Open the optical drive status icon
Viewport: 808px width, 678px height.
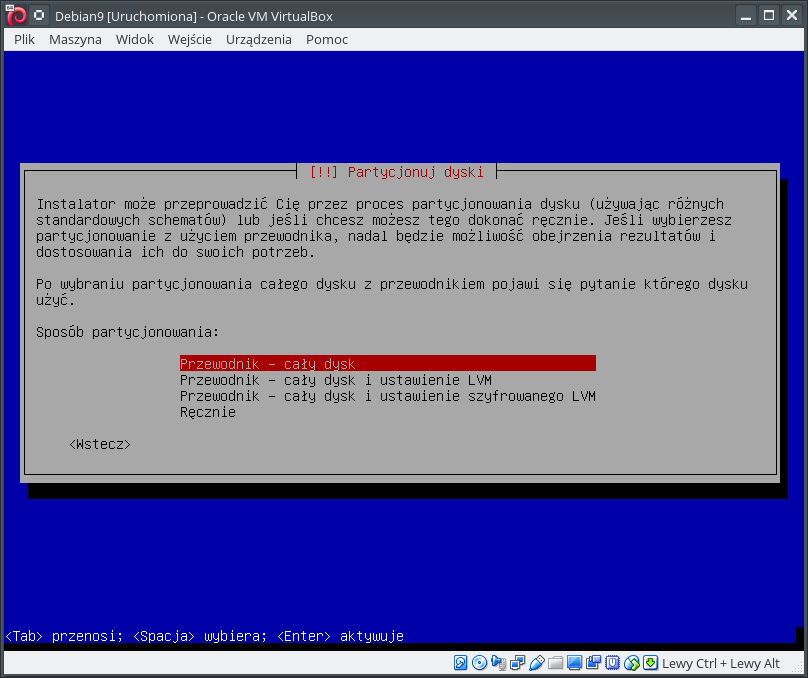click(x=480, y=663)
